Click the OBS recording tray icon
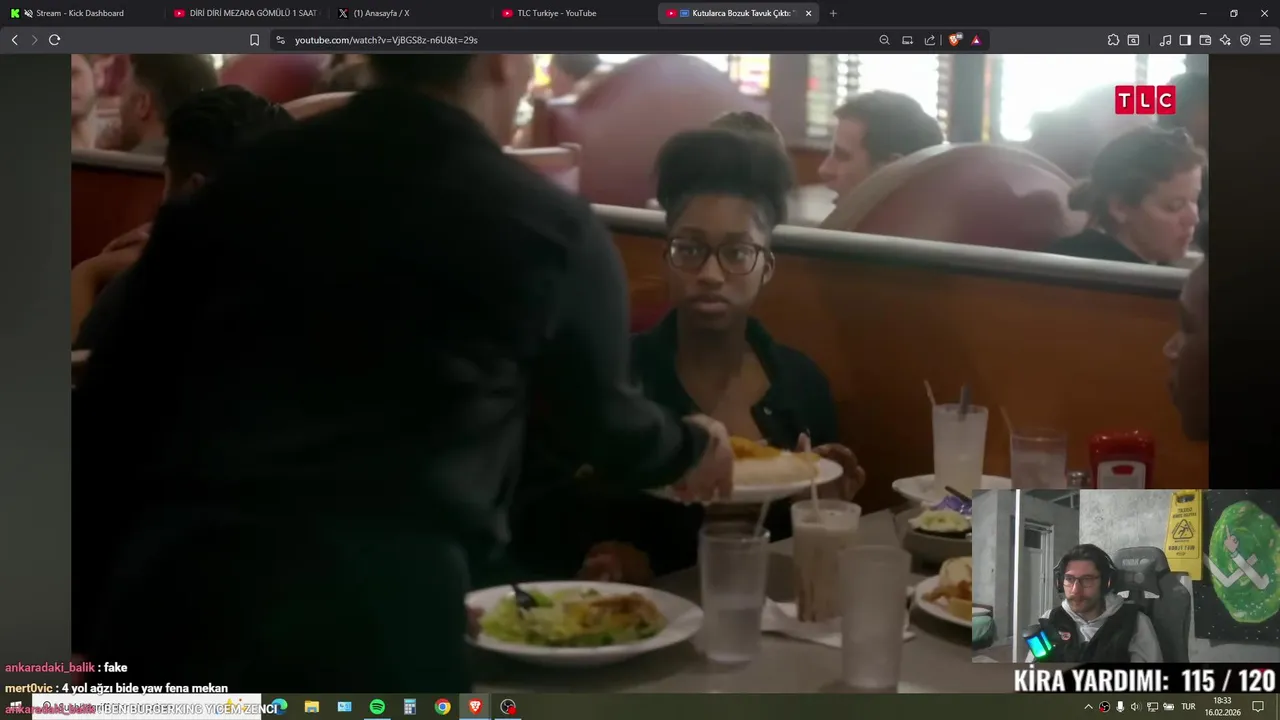Screen dimensions: 1280x720 (x=1104, y=707)
